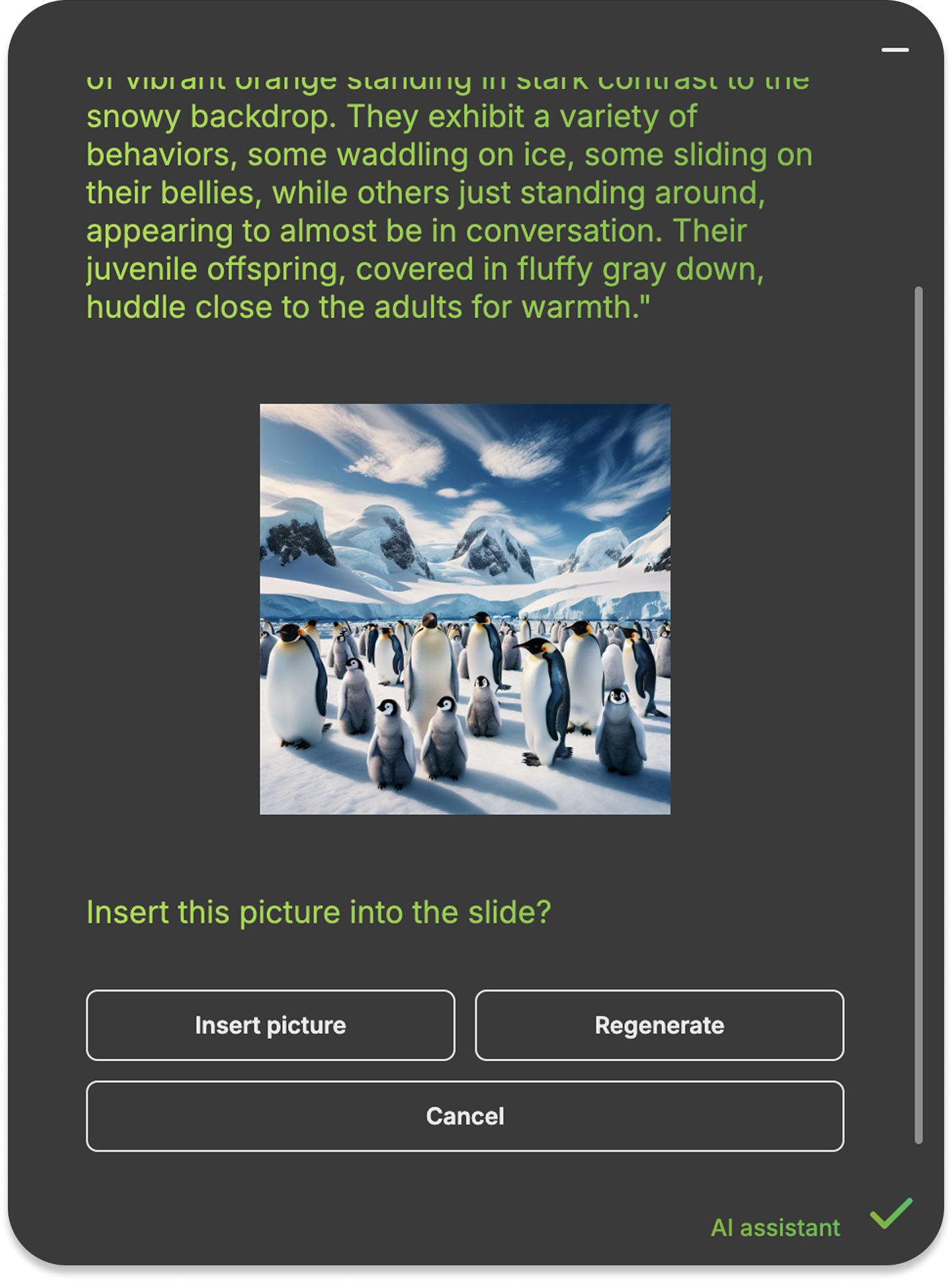Click the "appearing to almost be in conversation" line

click(416, 231)
